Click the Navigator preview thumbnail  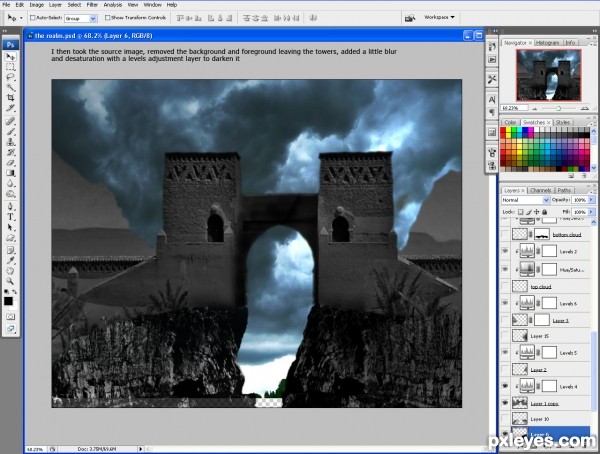548,75
